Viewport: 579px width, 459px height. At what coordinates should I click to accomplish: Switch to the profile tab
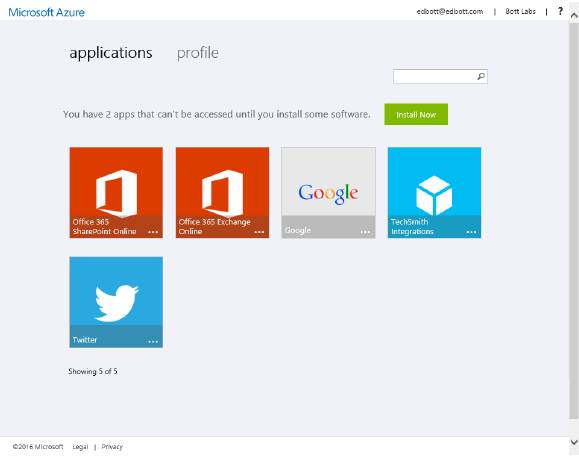(198, 53)
